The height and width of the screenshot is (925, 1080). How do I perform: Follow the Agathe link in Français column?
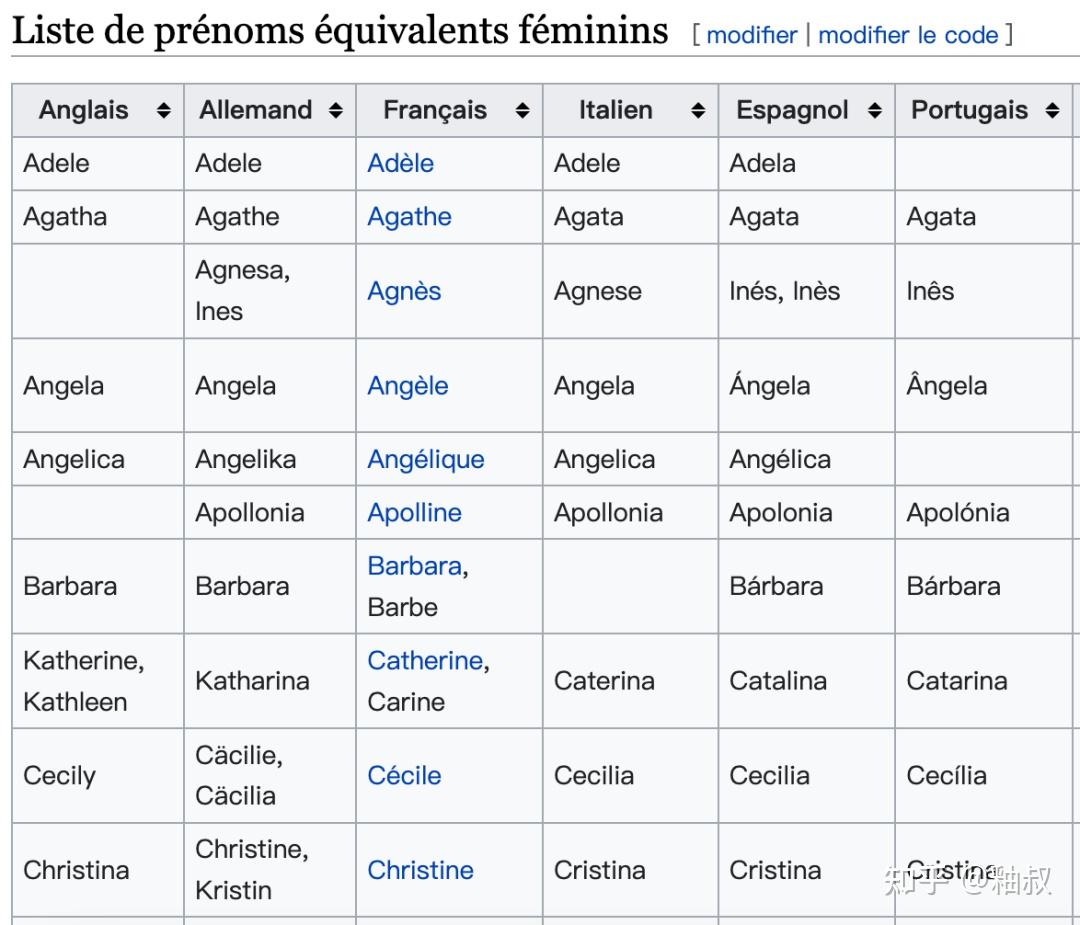(x=409, y=217)
